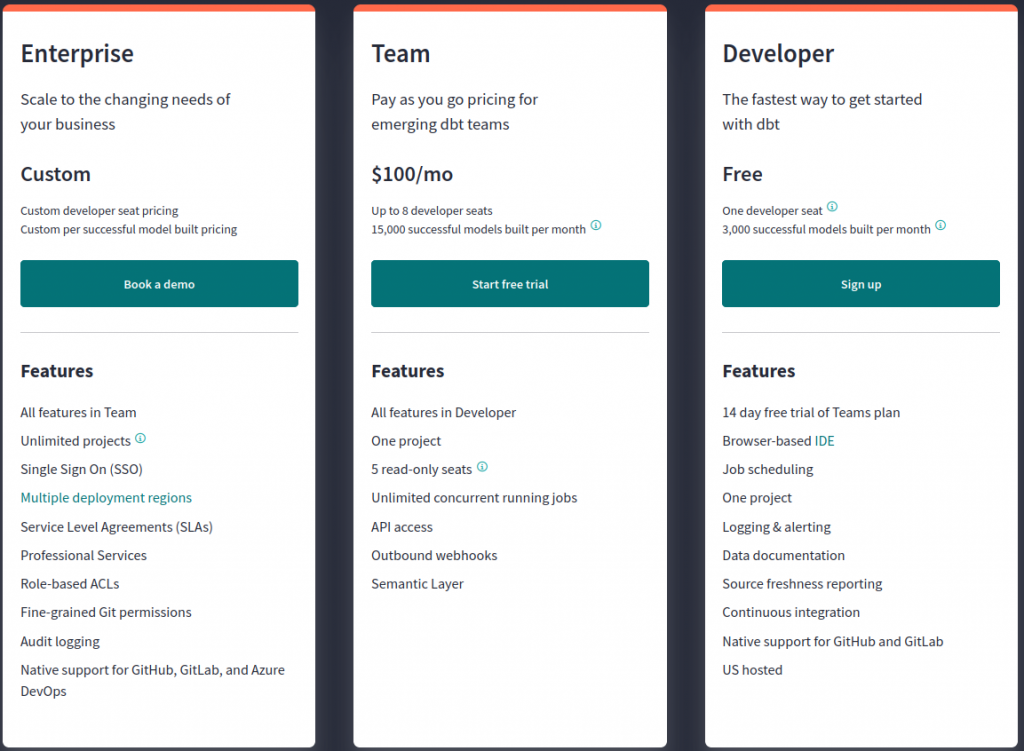Click Custom developer seat pricing text
Screen dimensions: 1024x751
tap(99, 211)
